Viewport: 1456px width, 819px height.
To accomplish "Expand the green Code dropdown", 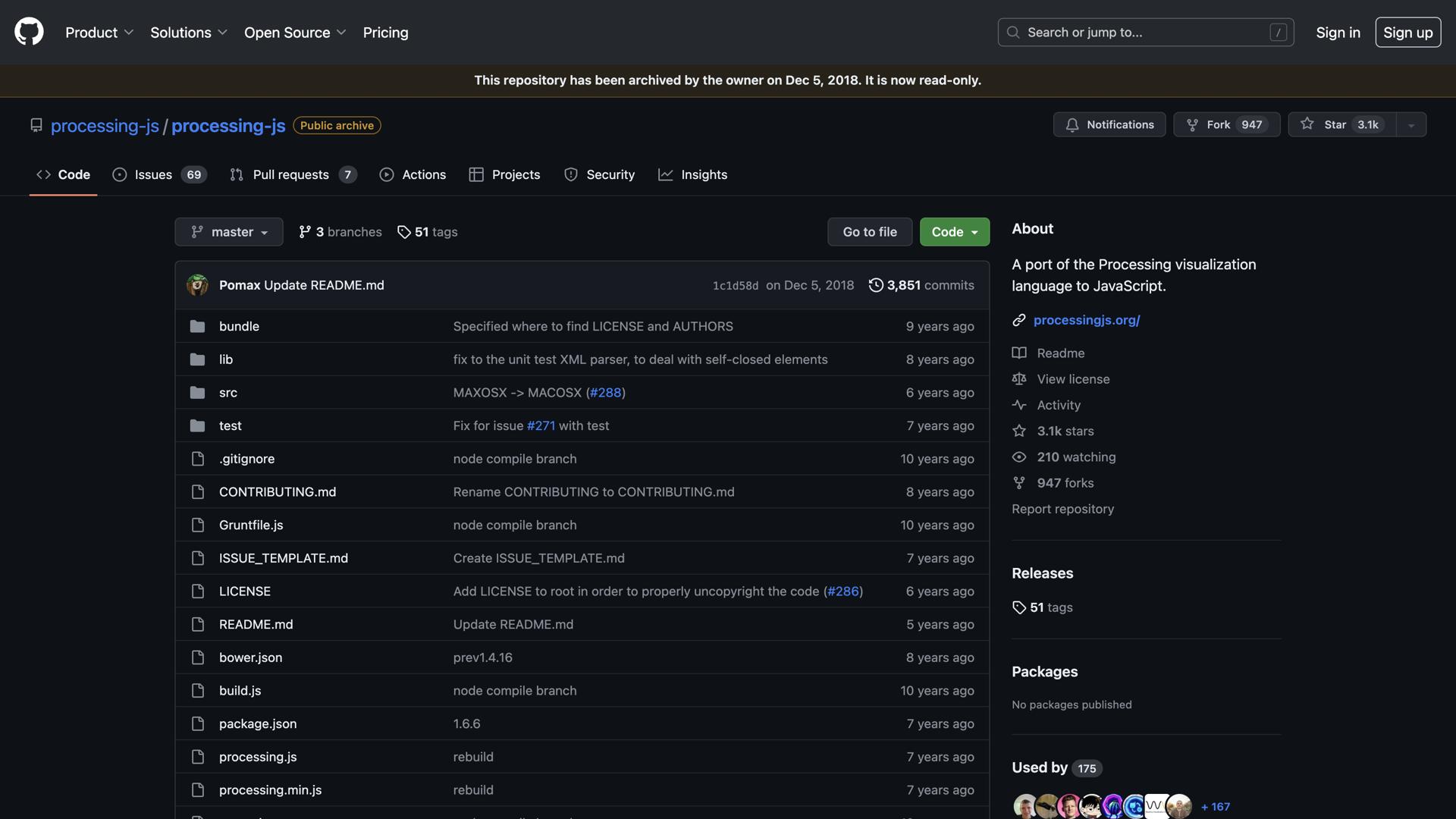I will [954, 231].
